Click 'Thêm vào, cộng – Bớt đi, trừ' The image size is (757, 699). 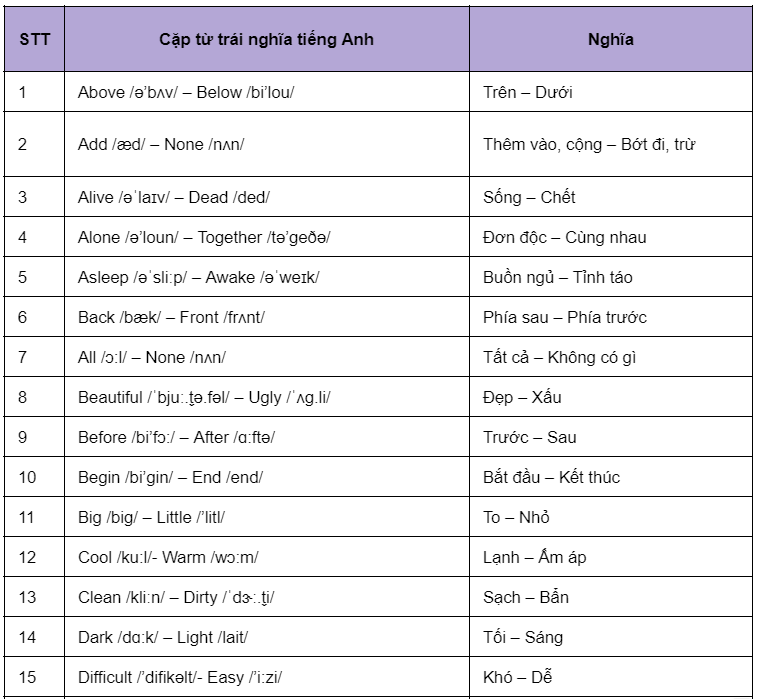tap(589, 144)
